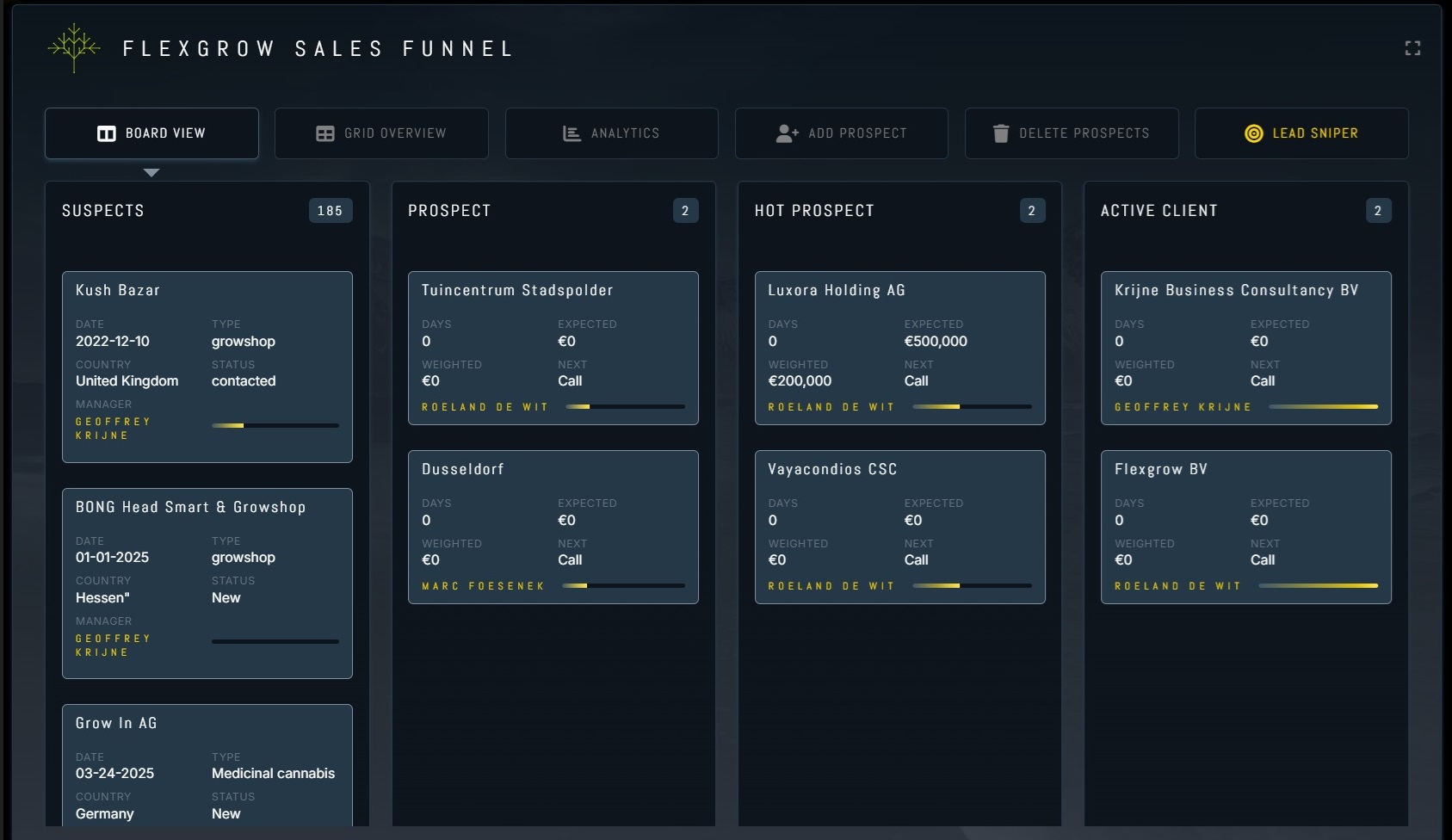
Task: Click manager Geoffrey Krijne on Kush Bazar card
Action: pyautogui.click(x=114, y=429)
